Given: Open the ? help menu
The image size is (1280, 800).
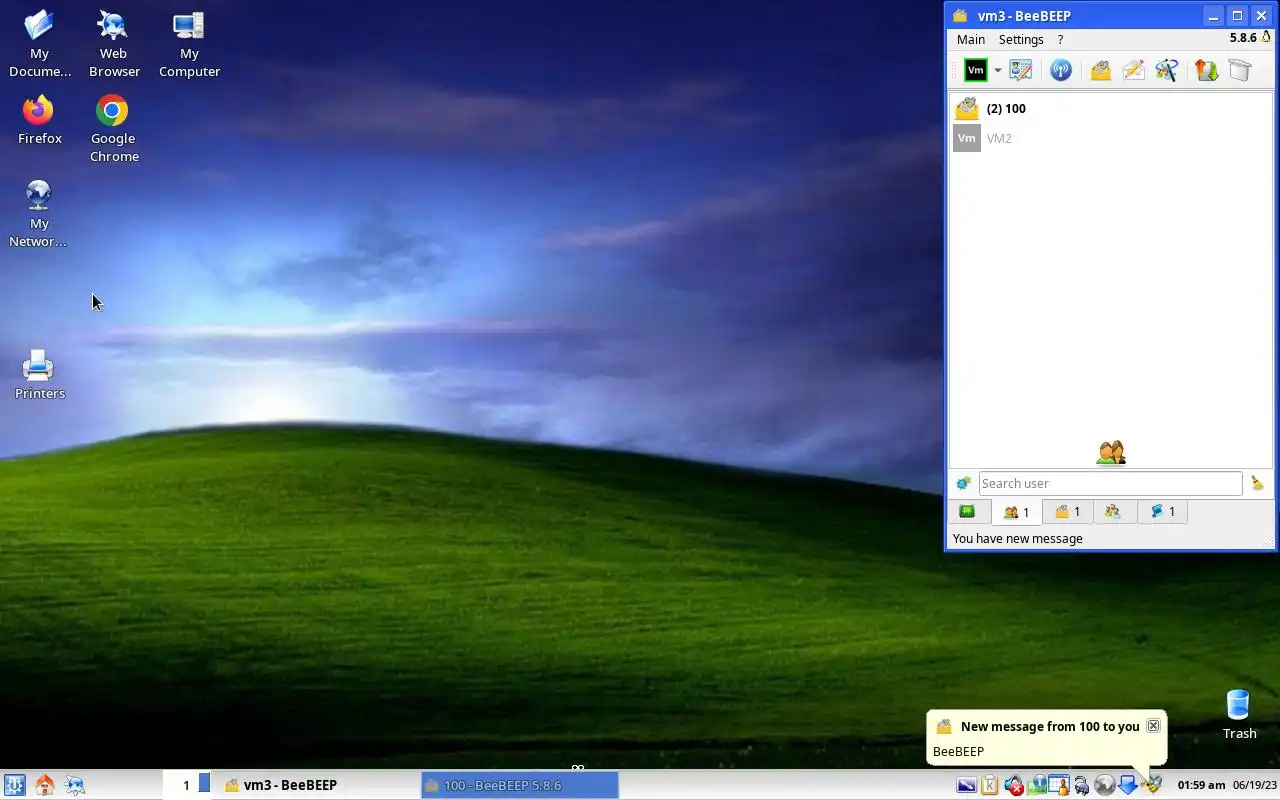Looking at the screenshot, I should click(x=1060, y=39).
